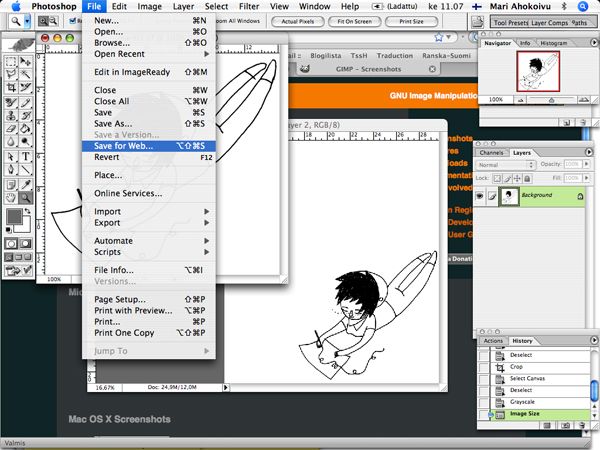
Task: Select the Blur tool
Action: point(11,141)
